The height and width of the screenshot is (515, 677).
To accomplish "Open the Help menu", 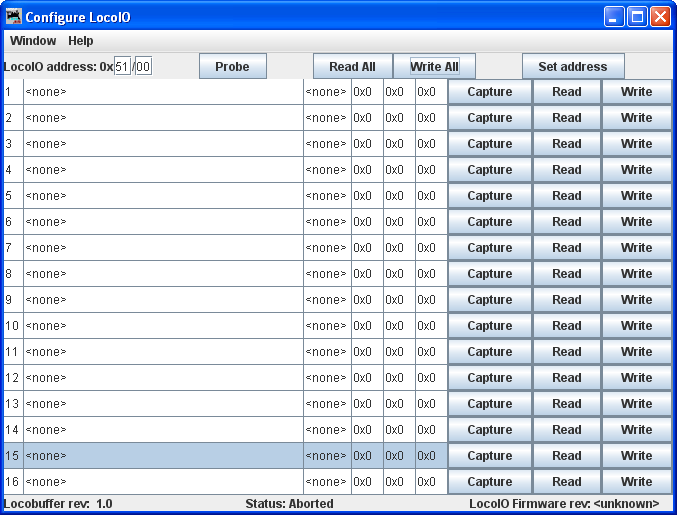I will pyautogui.click(x=81, y=41).
